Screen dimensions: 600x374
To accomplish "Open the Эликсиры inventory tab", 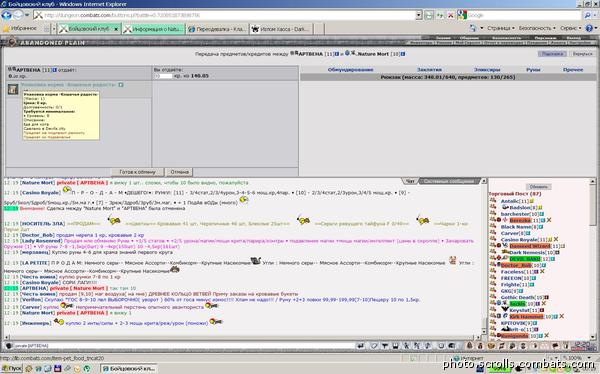I will pos(487,70).
